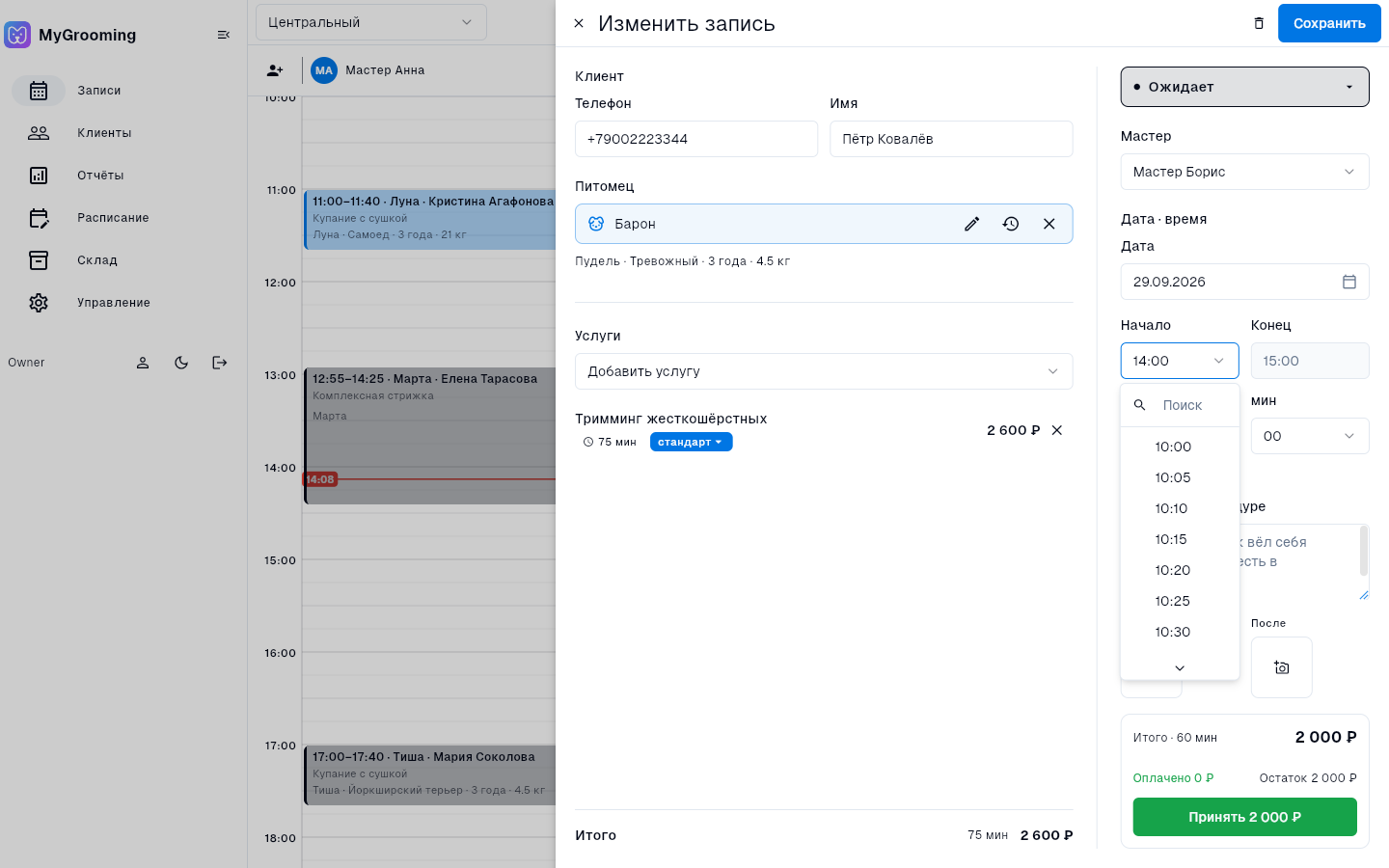This screenshot has width=1389, height=868.
Task: Click the phone number field
Action: (696, 139)
